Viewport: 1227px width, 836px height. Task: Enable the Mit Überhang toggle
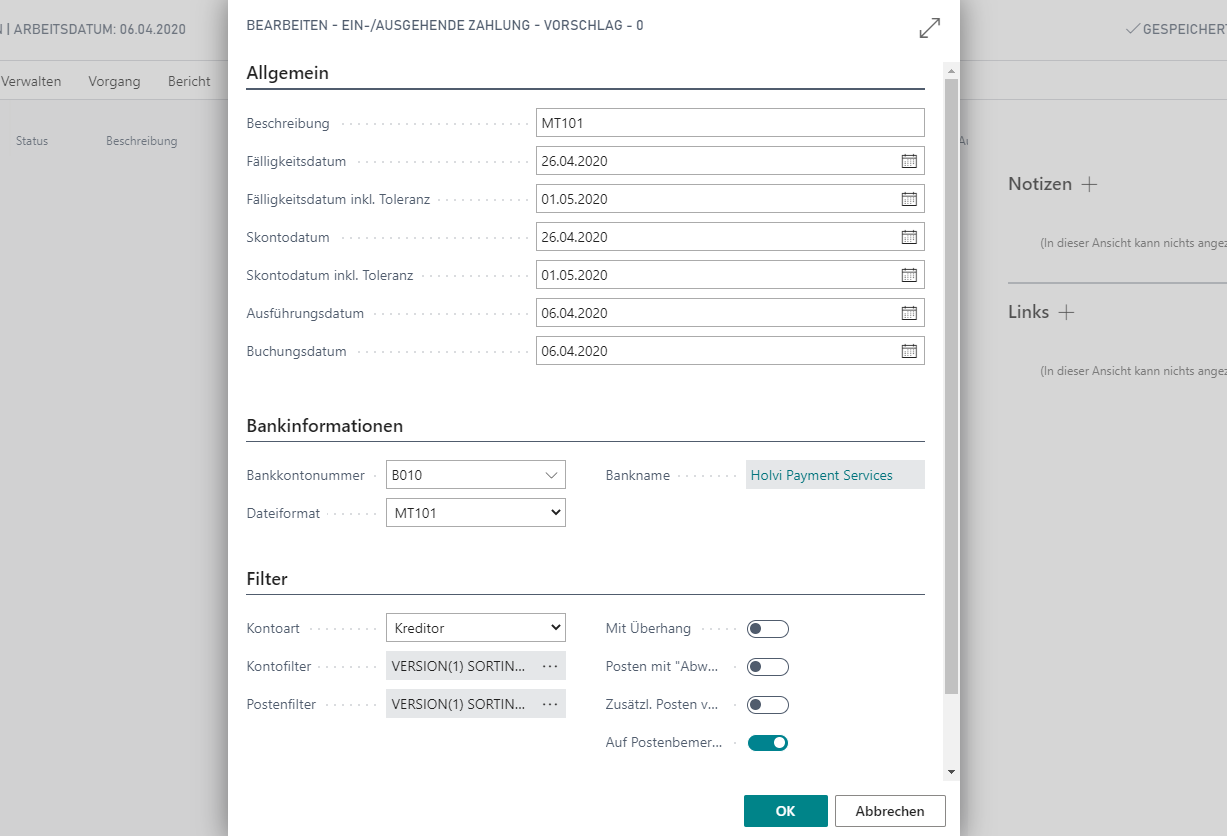pyautogui.click(x=767, y=628)
